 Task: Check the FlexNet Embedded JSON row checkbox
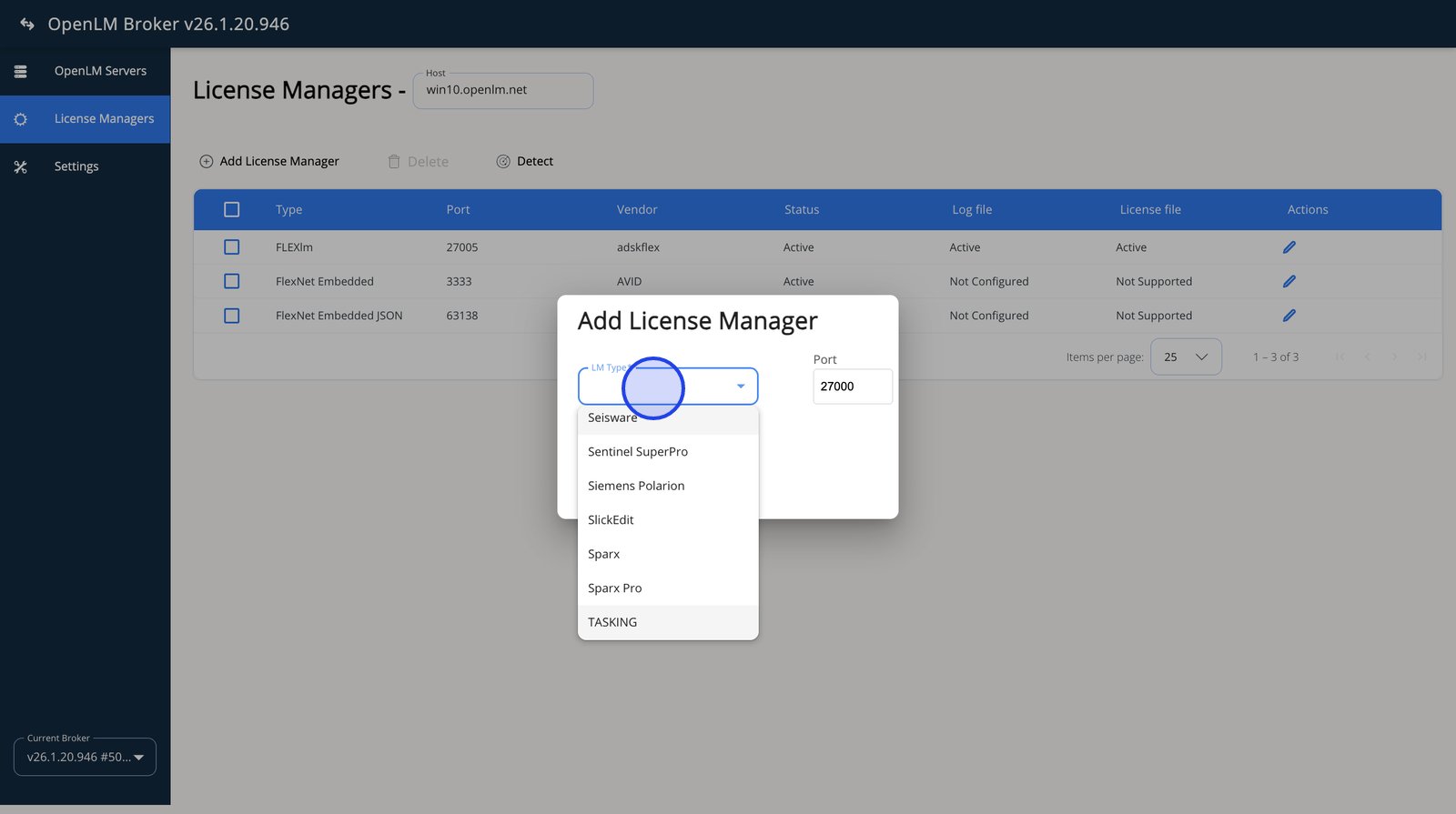[x=232, y=316]
